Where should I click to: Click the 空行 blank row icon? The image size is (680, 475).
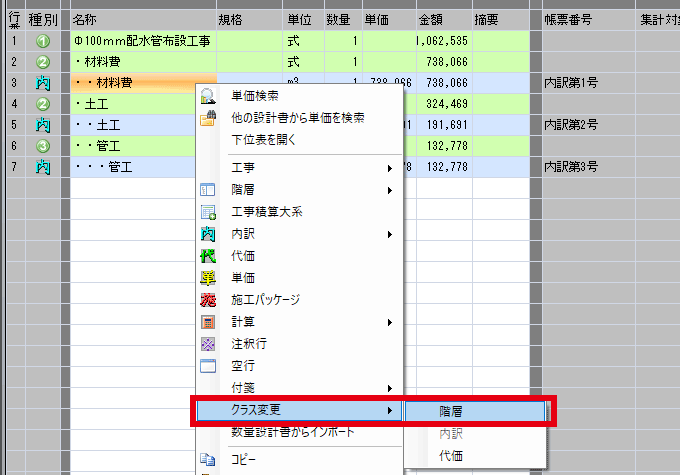pos(208,366)
